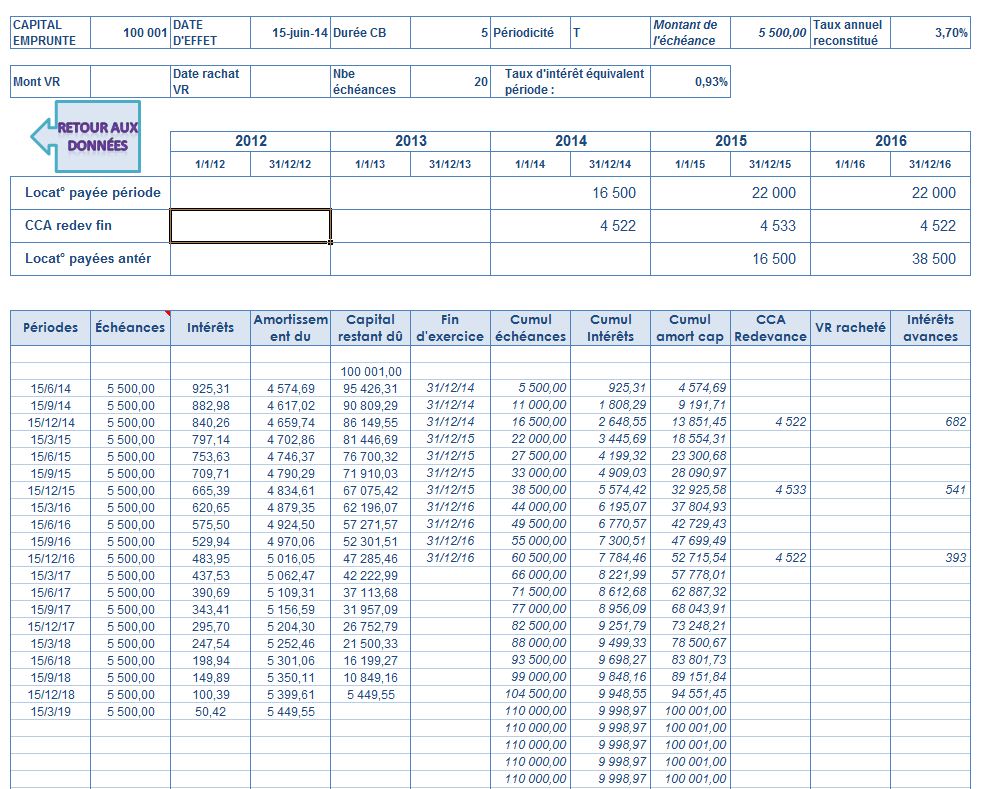Click the empty Mont VR value cell

[x=131, y=82]
